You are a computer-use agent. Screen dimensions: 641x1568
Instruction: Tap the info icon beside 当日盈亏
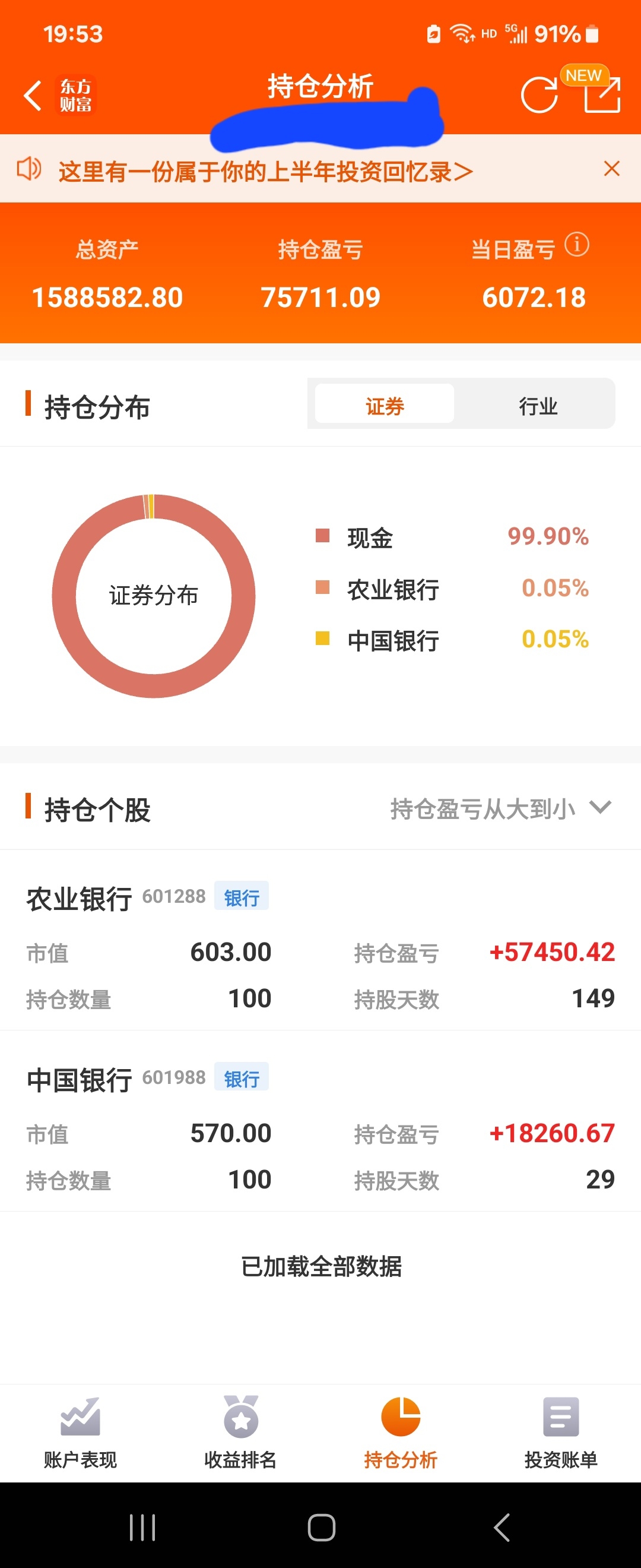[x=576, y=245]
